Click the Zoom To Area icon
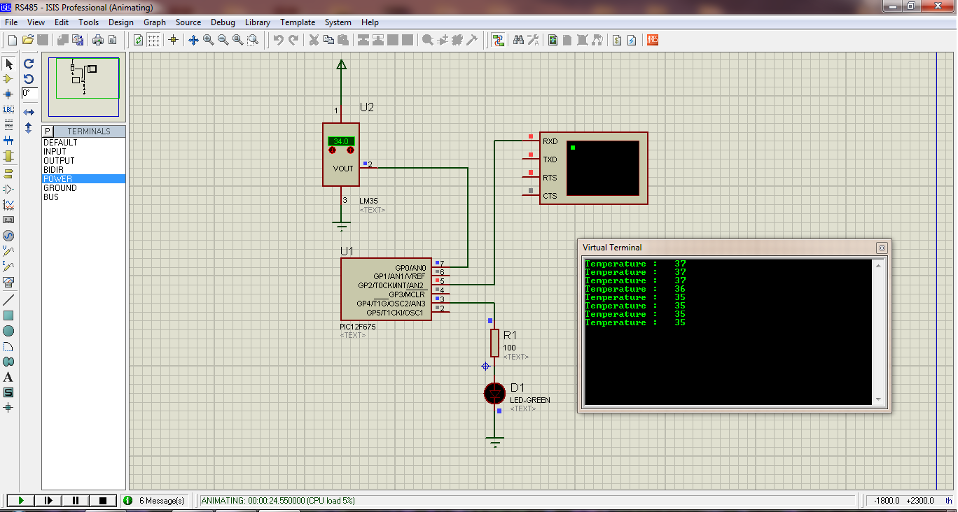This screenshot has height=512, width=958. coord(252,40)
